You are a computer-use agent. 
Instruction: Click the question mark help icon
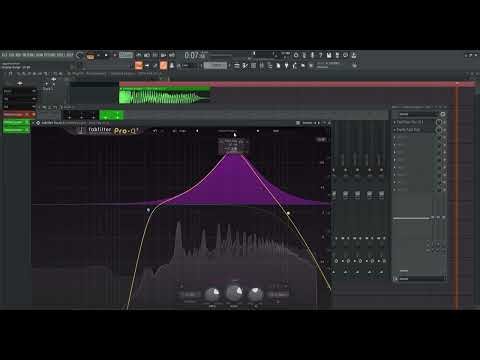click(320, 55)
